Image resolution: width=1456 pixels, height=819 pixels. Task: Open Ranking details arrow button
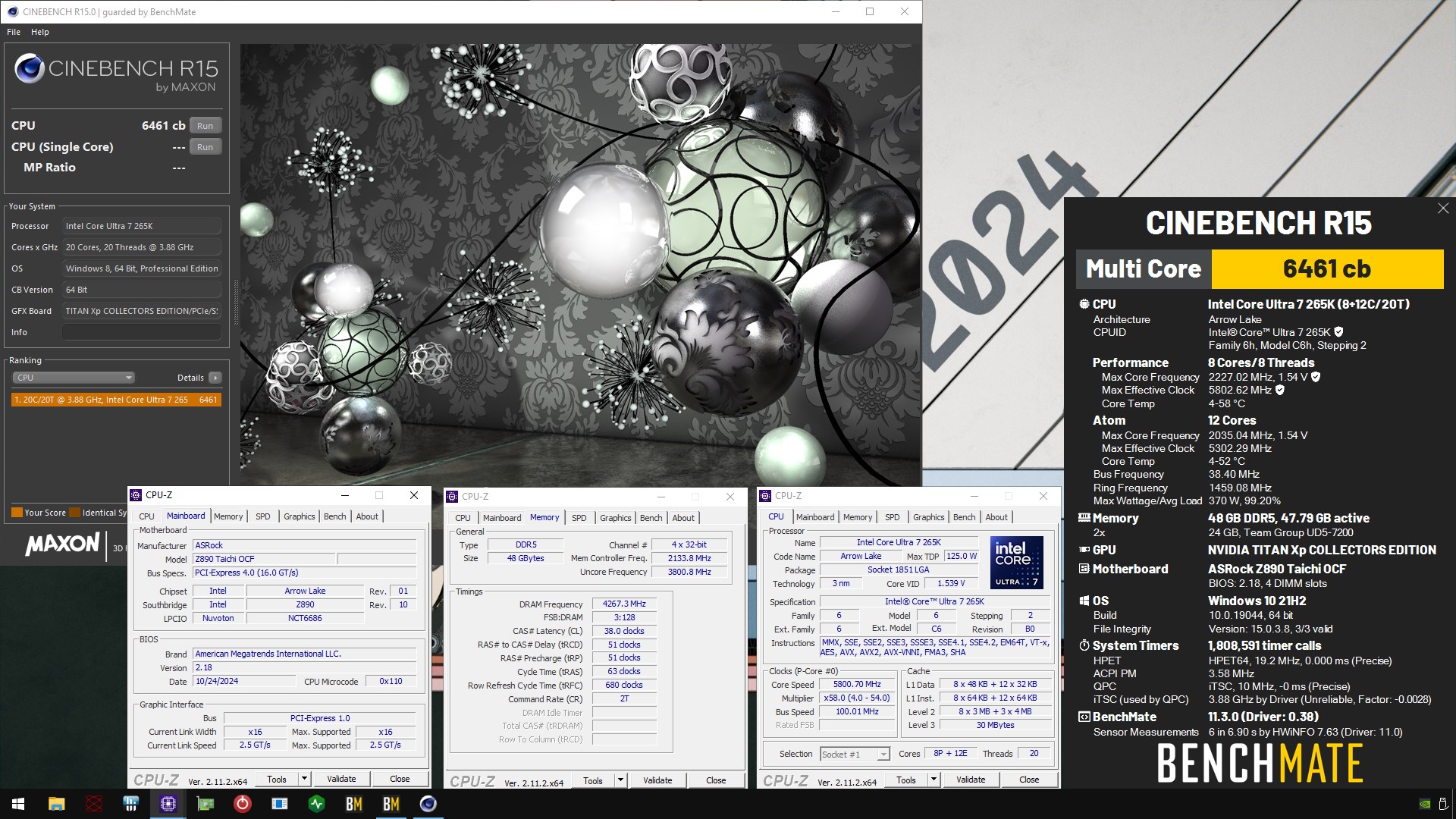[215, 378]
